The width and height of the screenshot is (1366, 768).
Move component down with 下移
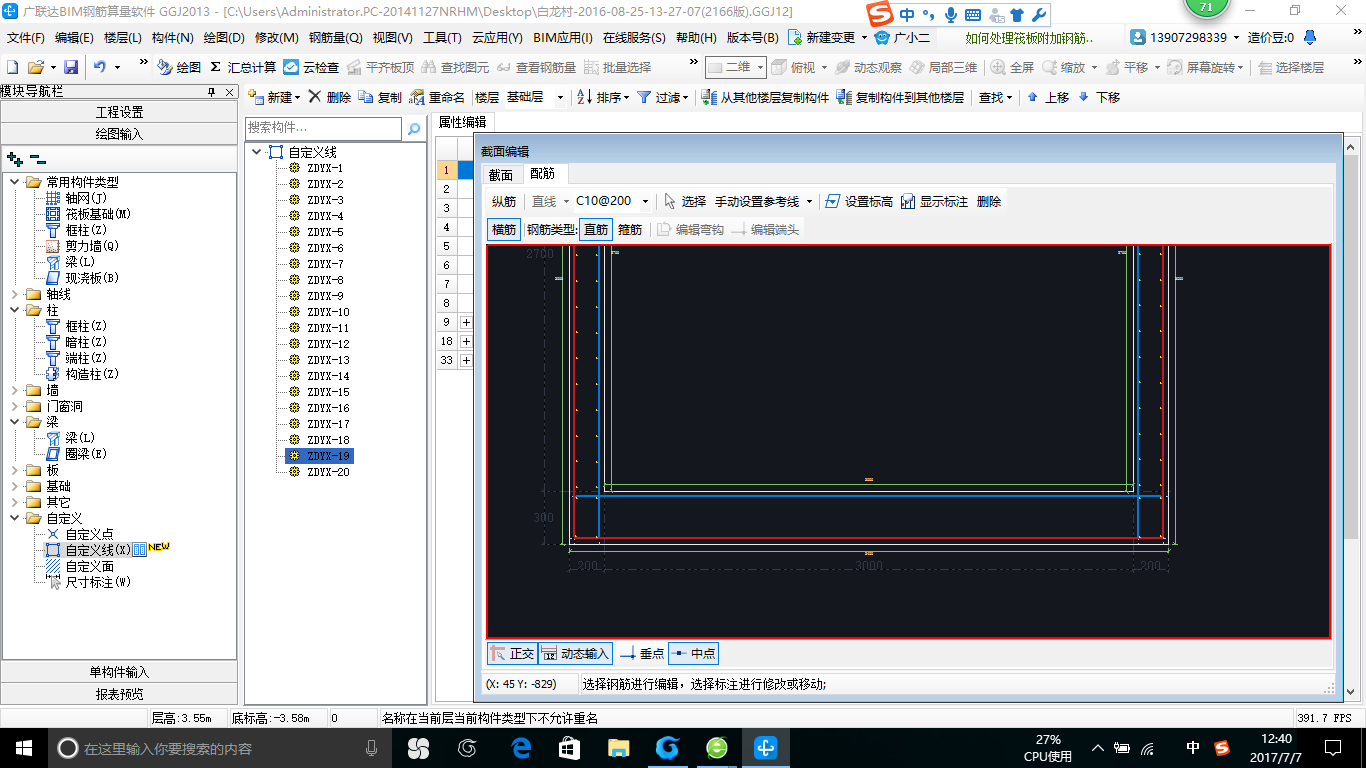tap(1098, 97)
